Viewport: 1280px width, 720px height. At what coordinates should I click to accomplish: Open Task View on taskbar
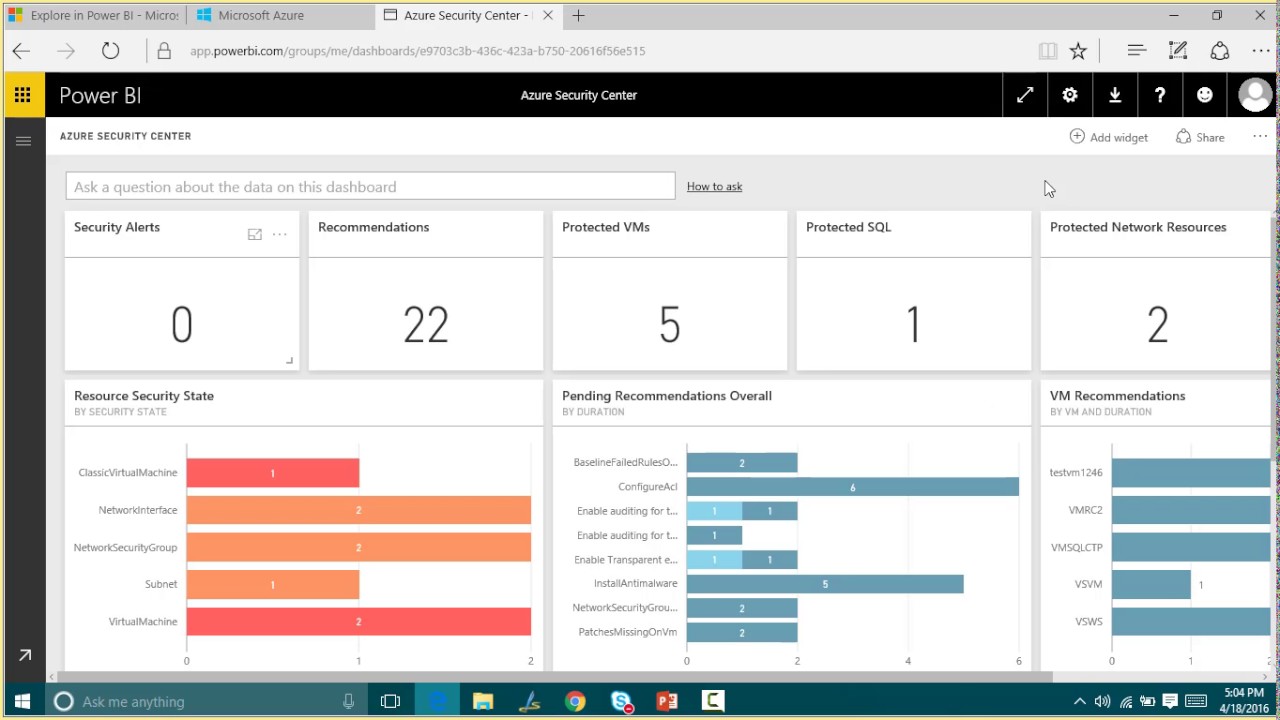pyautogui.click(x=391, y=701)
